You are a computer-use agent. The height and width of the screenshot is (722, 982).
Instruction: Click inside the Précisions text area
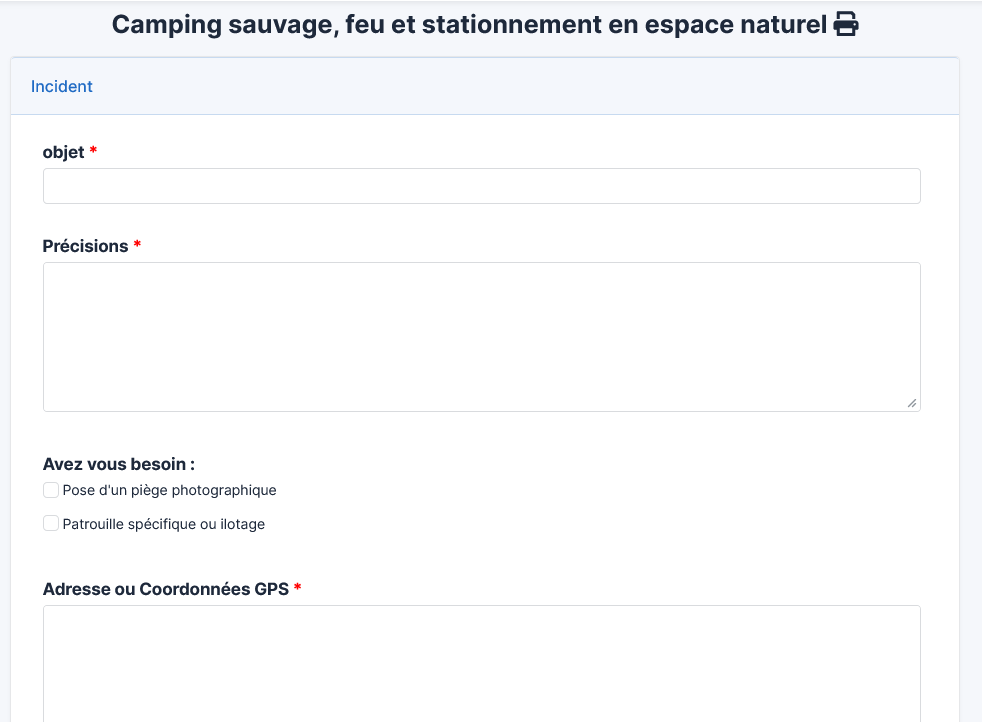tap(481, 336)
